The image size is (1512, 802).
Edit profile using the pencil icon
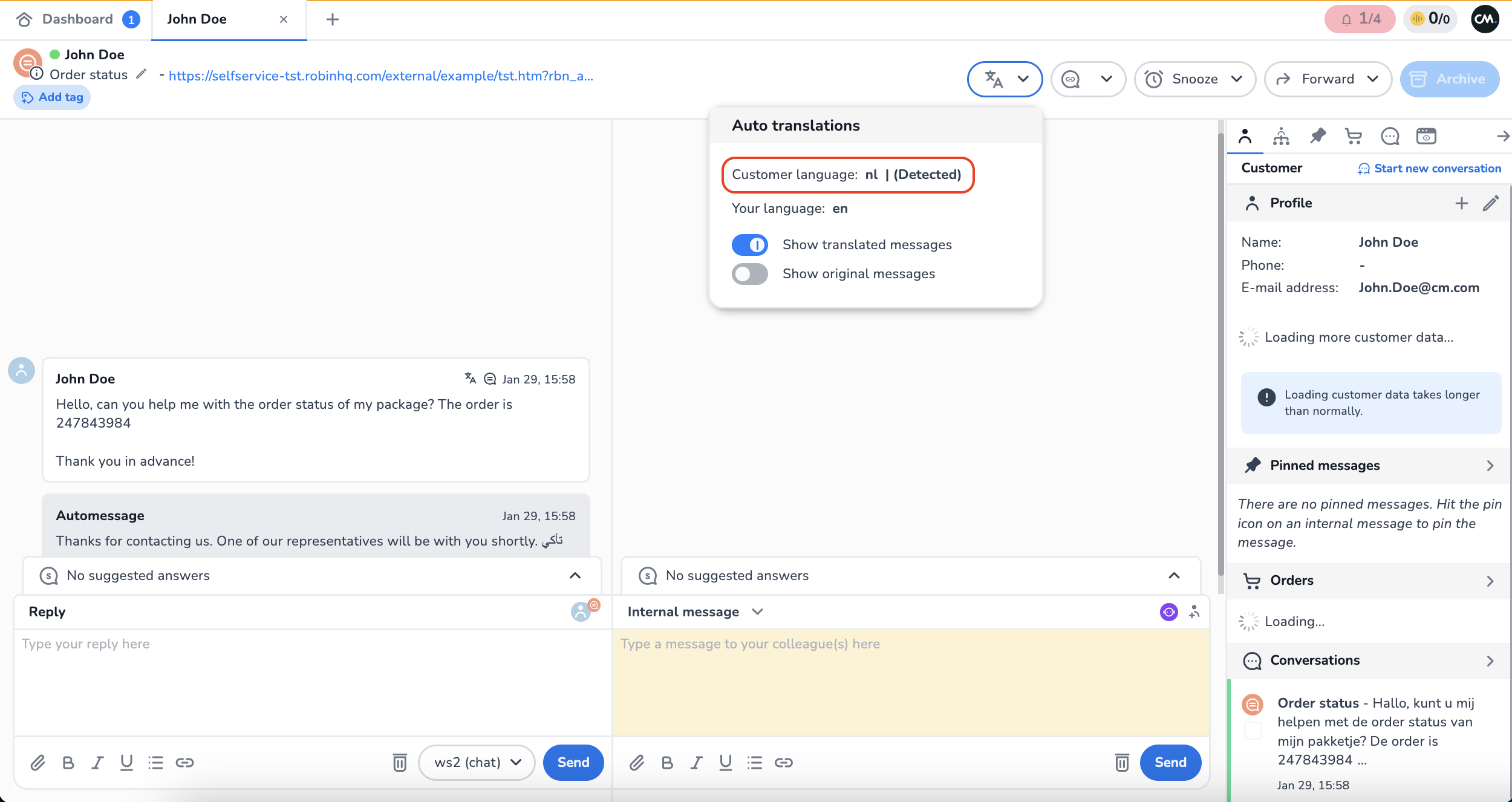(1490, 203)
